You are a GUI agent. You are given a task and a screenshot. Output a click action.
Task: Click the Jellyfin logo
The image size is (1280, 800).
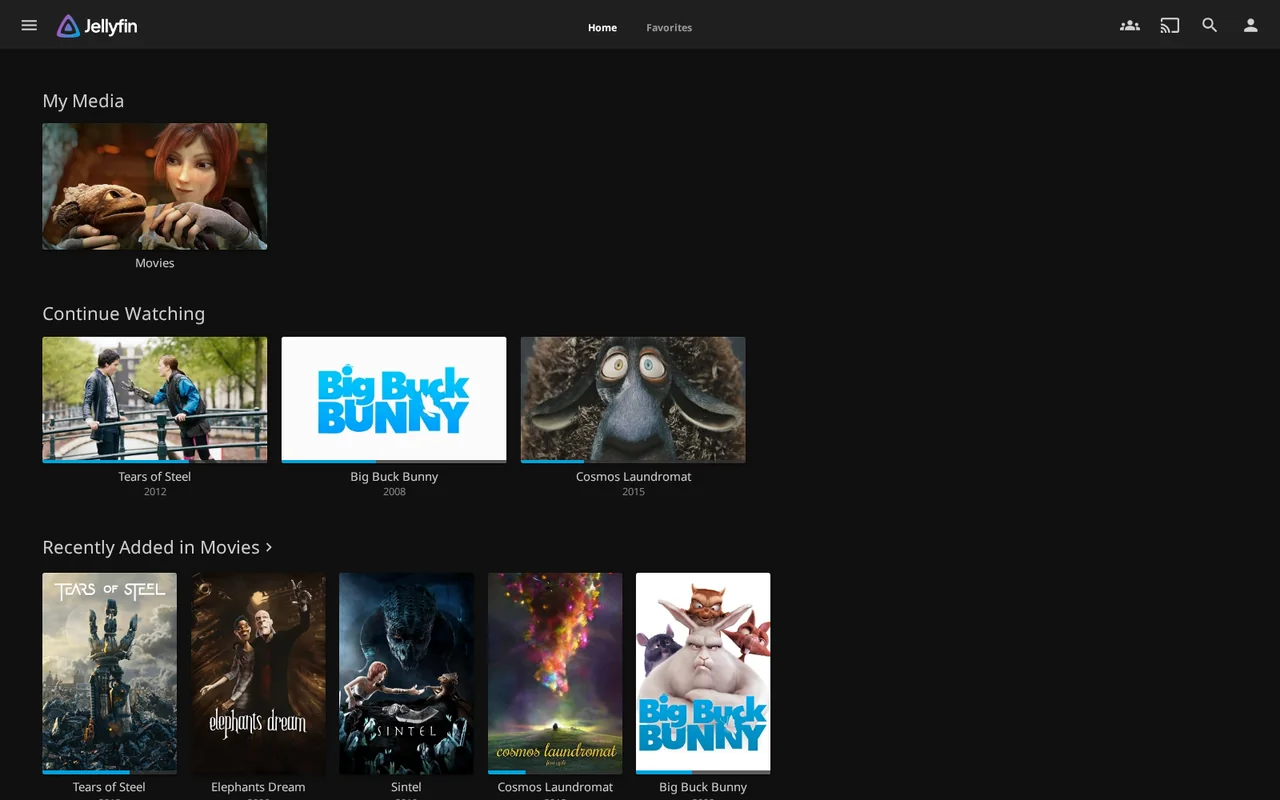pyautogui.click(x=97, y=27)
